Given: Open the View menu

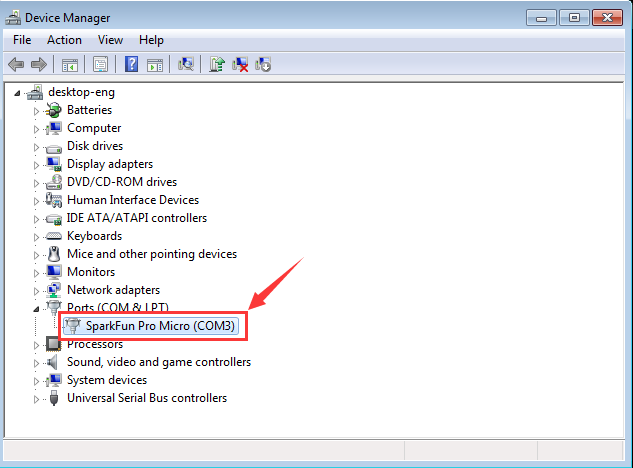Looking at the screenshot, I should [110, 40].
